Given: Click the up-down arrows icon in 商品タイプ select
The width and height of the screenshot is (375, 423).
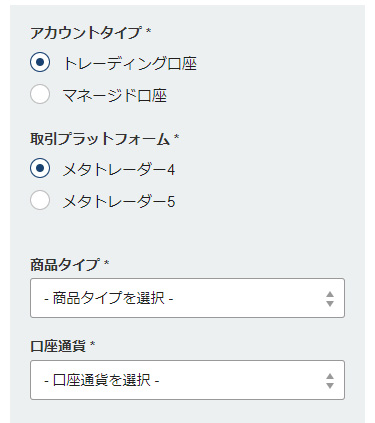Looking at the screenshot, I should click(x=330, y=299).
